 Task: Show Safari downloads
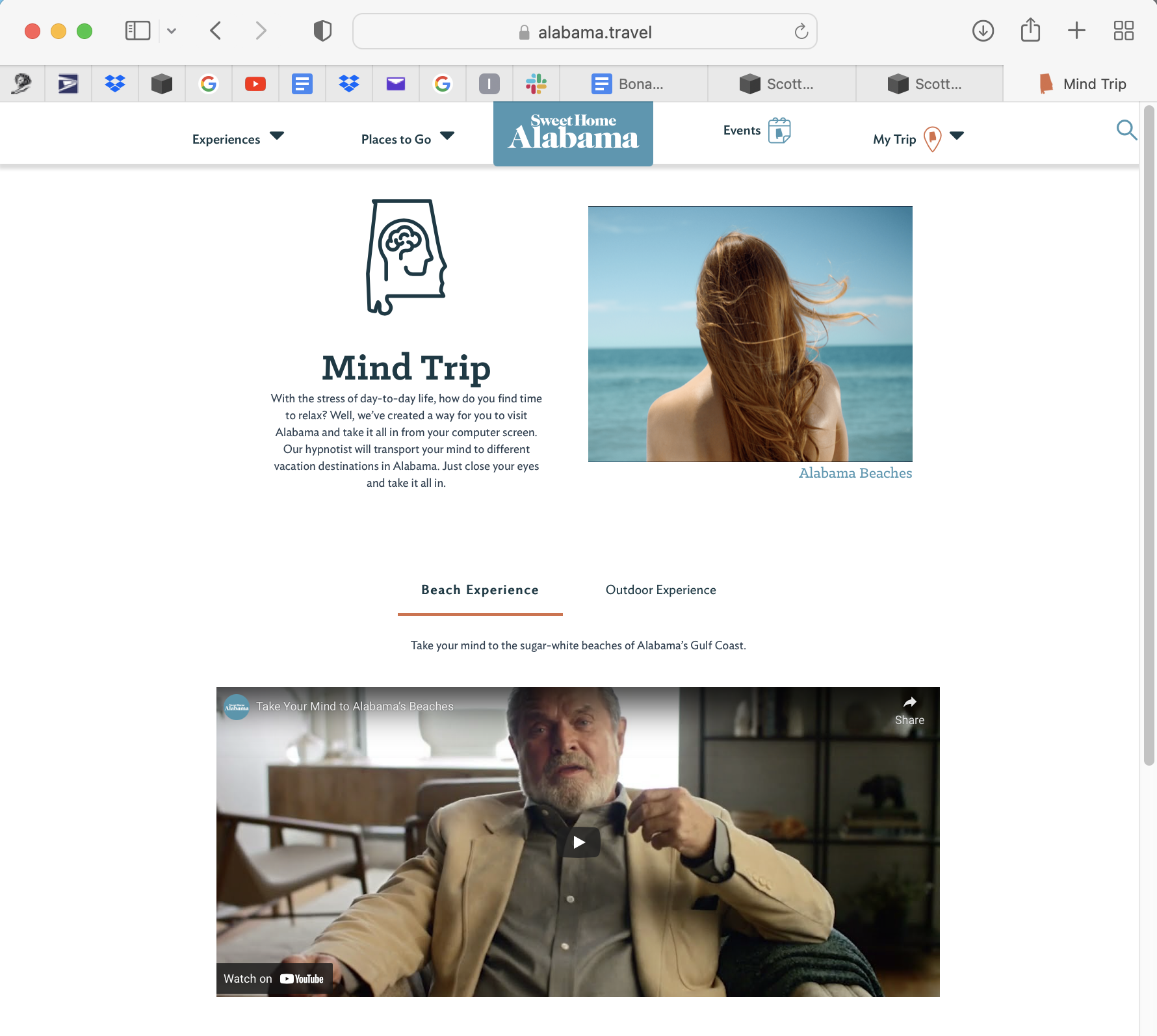pos(983,31)
